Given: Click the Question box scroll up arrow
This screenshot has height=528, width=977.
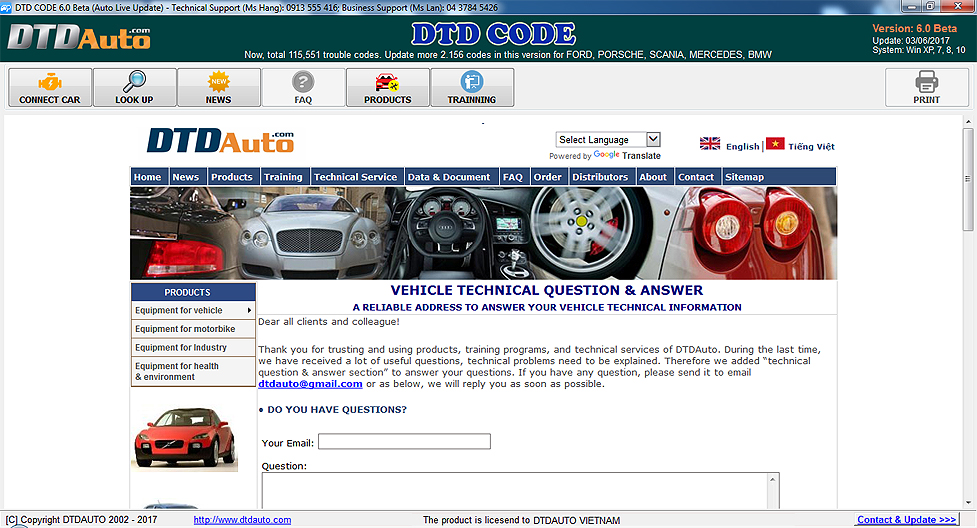Looking at the screenshot, I should [773, 479].
